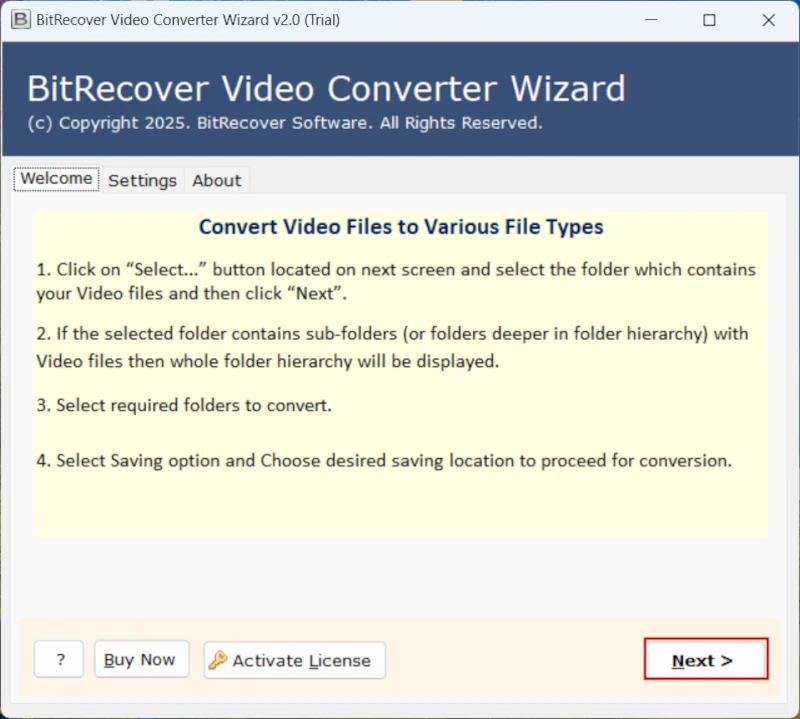Viewport: 800px width, 719px height.
Task: Close the Video Converter Wizard window
Action: [768, 20]
